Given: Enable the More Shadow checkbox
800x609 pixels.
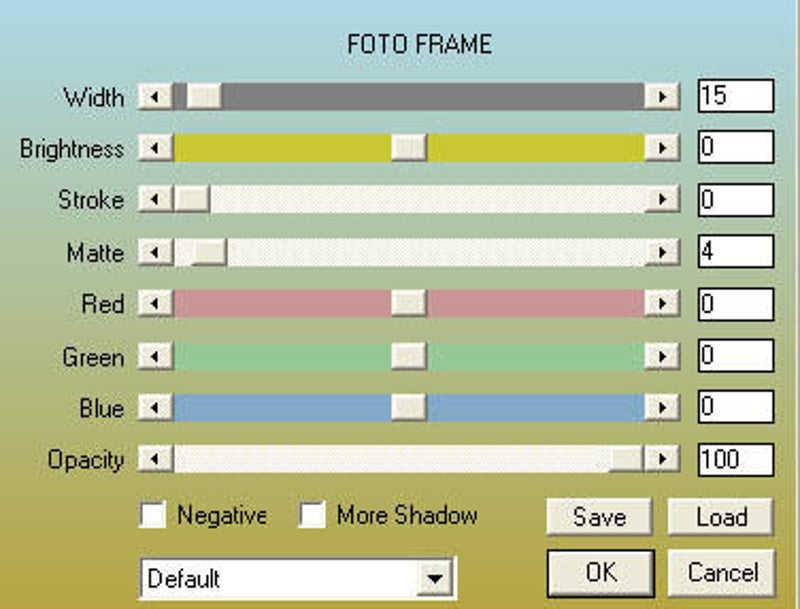Looking at the screenshot, I should [314, 516].
